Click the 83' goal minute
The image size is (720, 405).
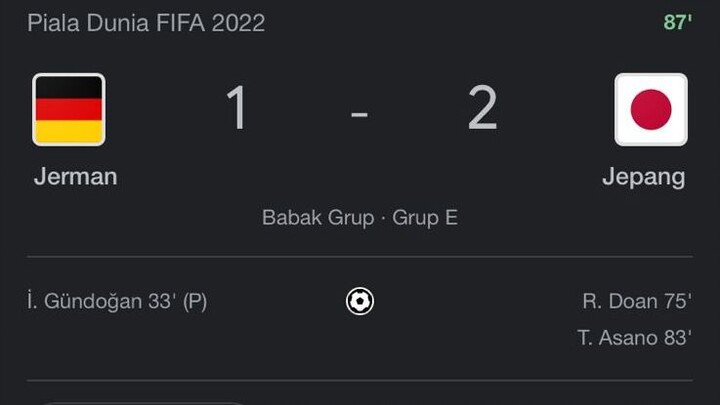click(x=678, y=338)
